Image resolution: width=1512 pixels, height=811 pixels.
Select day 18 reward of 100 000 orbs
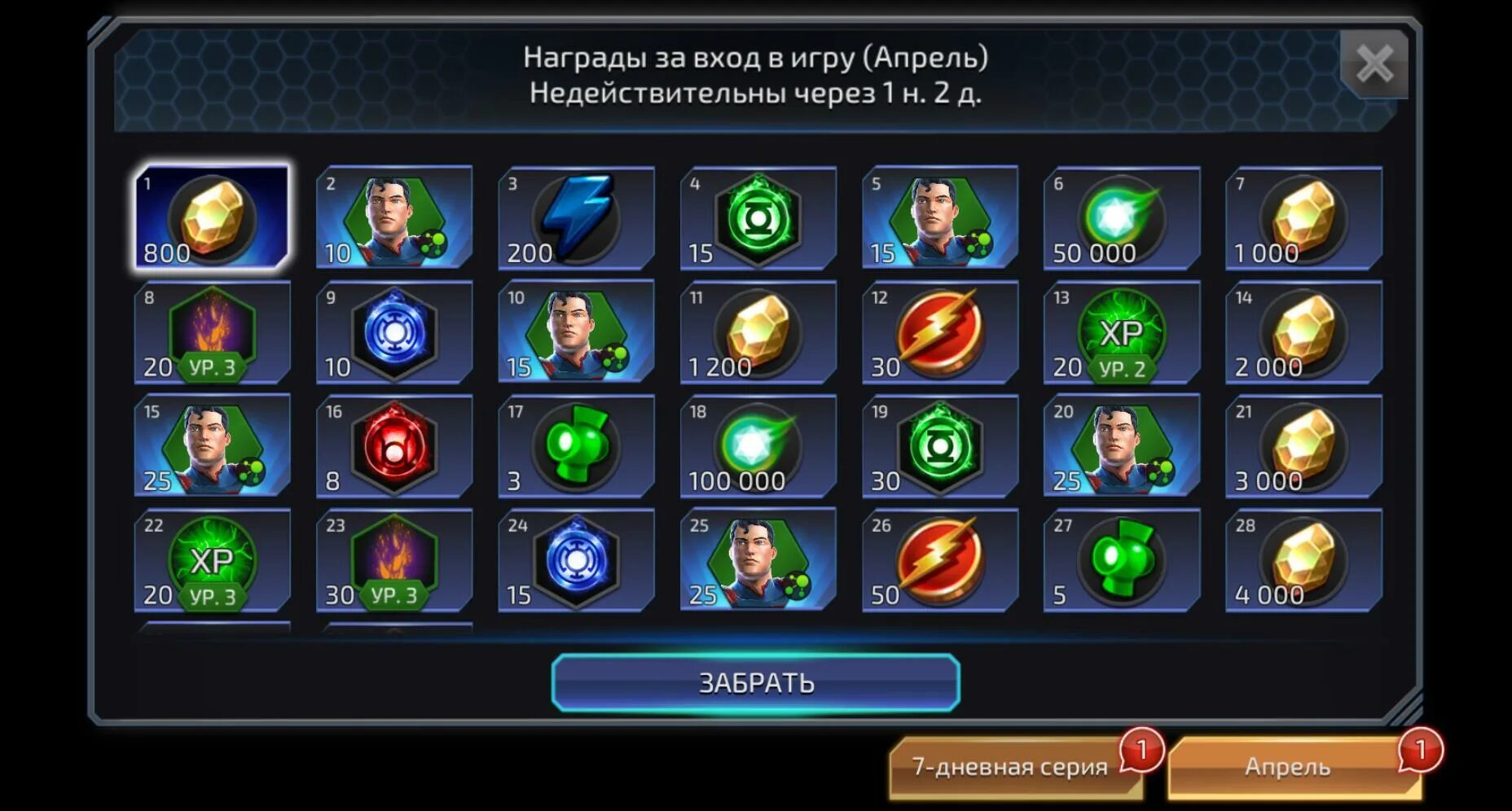click(758, 446)
